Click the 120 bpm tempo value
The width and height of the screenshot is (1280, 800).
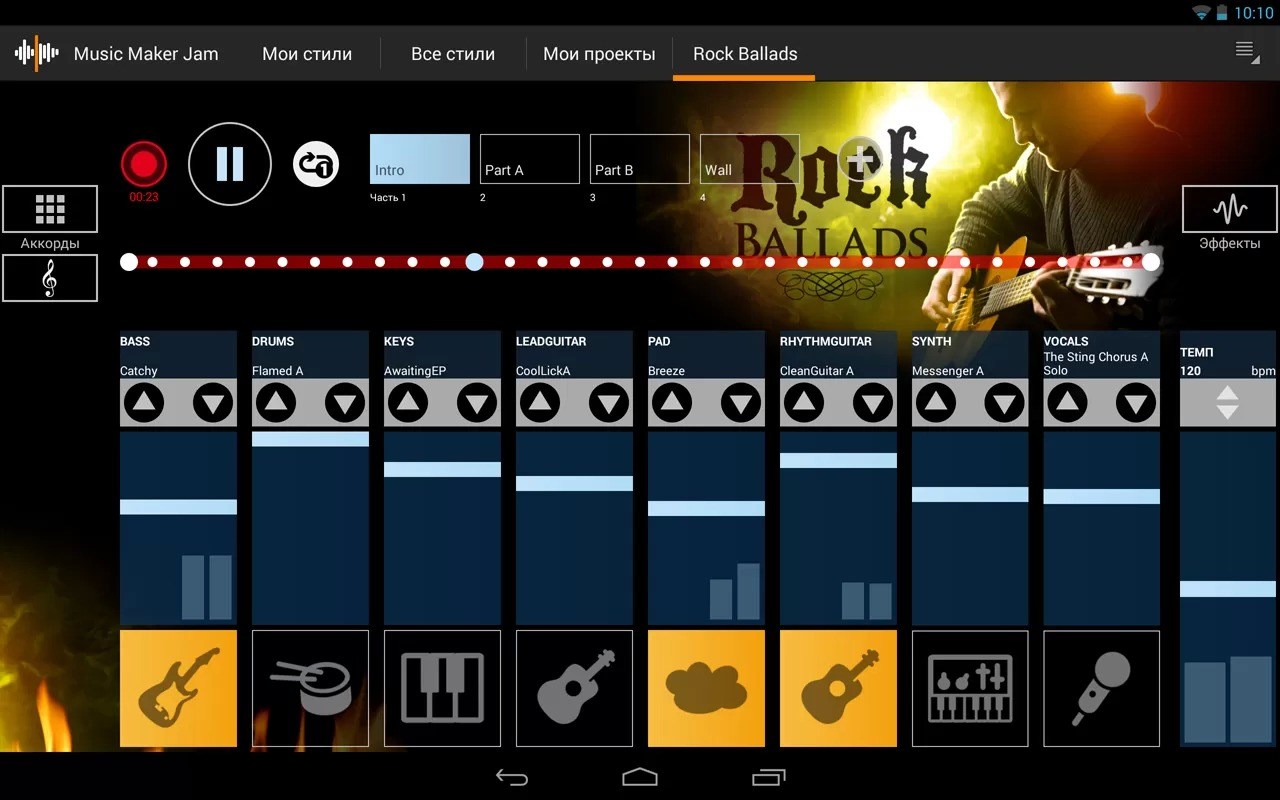pyautogui.click(x=1190, y=371)
